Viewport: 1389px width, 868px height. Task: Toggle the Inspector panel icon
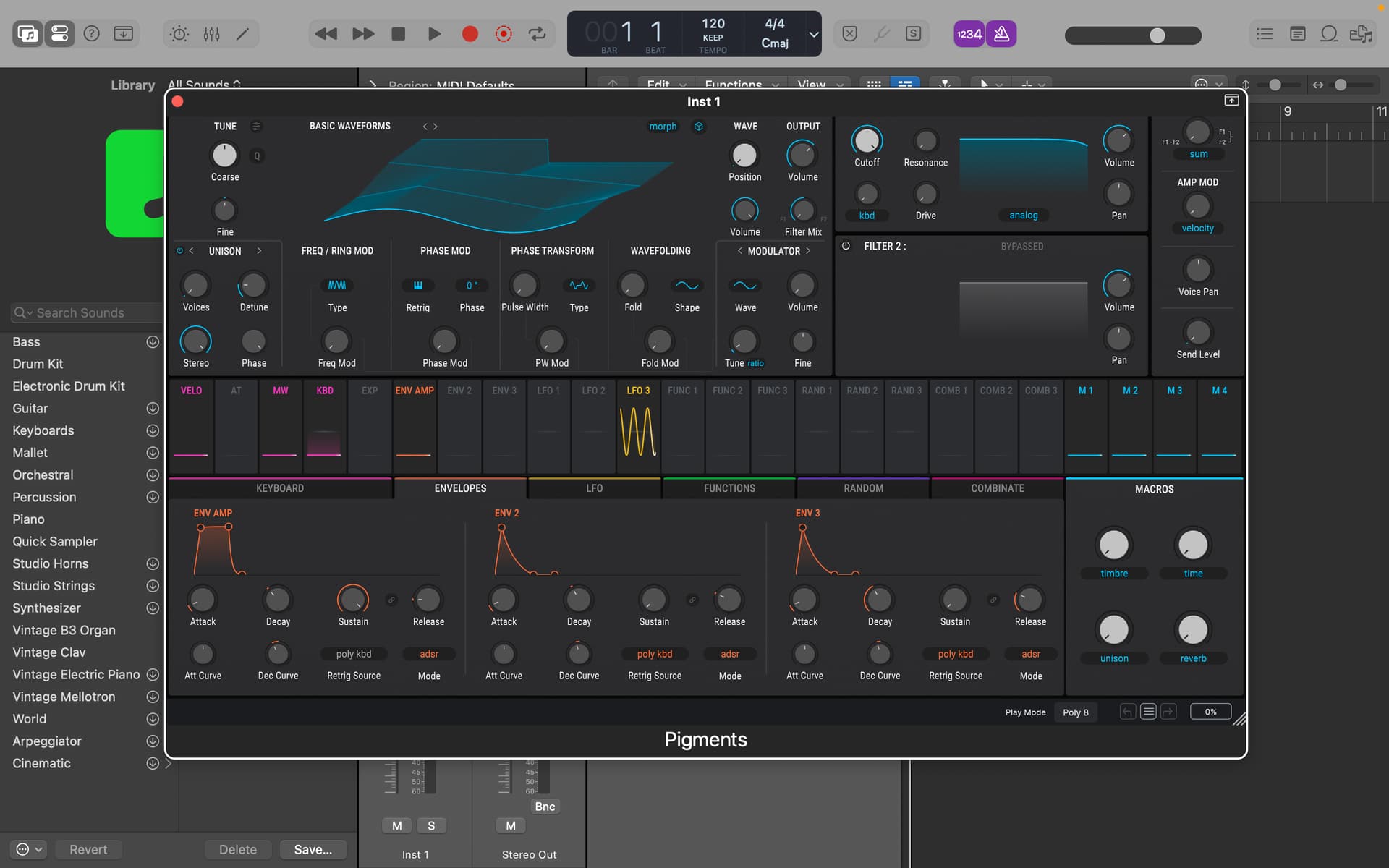coord(60,34)
